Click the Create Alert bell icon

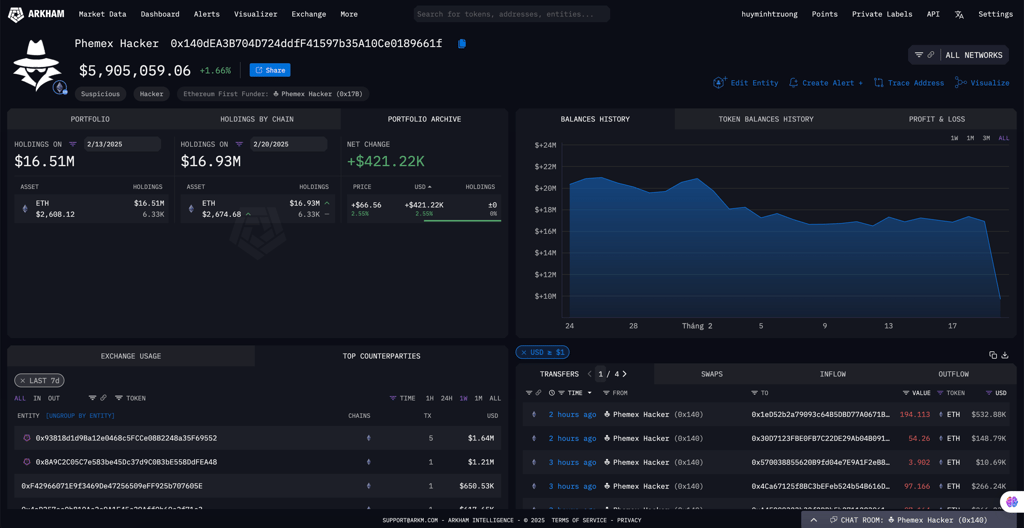793,83
